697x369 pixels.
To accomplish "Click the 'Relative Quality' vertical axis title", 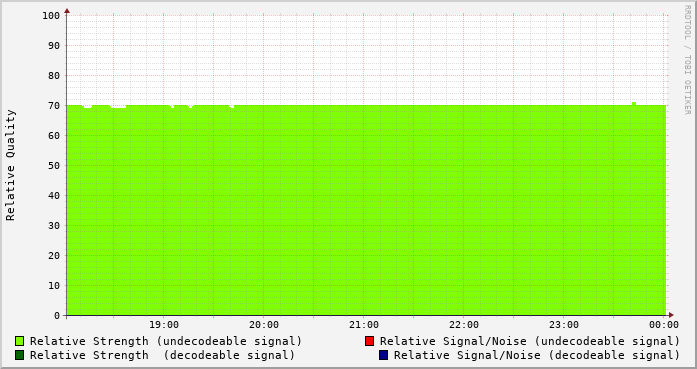I will 10,165.
